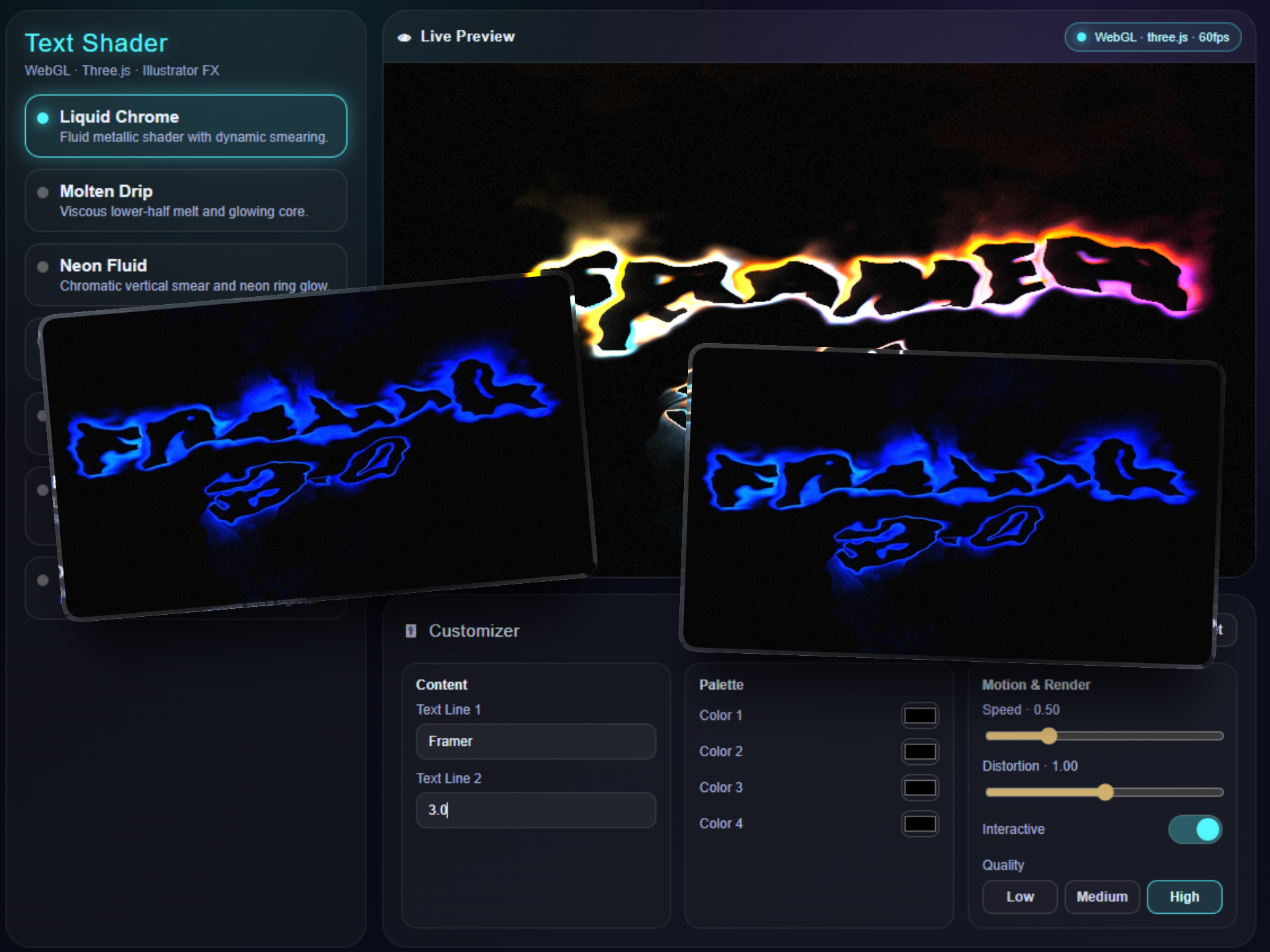The width and height of the screenshot is (1270, 952).
Task: Click the "Speed · 0.50" label
Action: 1021,709
